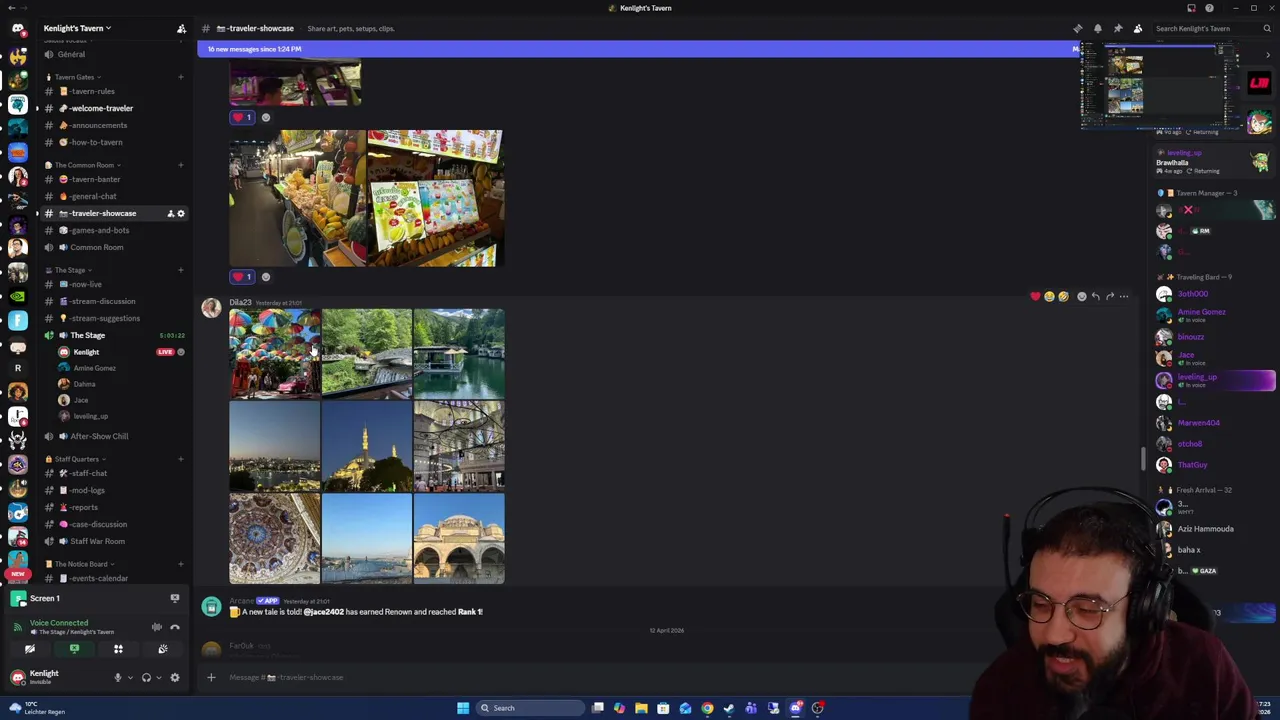The image size is (1280, 720).
Task: Forward Dila23's message
Action: (1109, 296)
